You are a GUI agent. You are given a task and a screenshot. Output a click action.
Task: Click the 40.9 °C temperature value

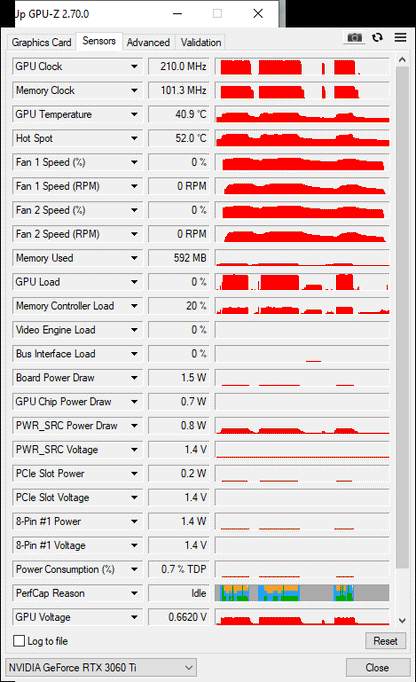178,114
